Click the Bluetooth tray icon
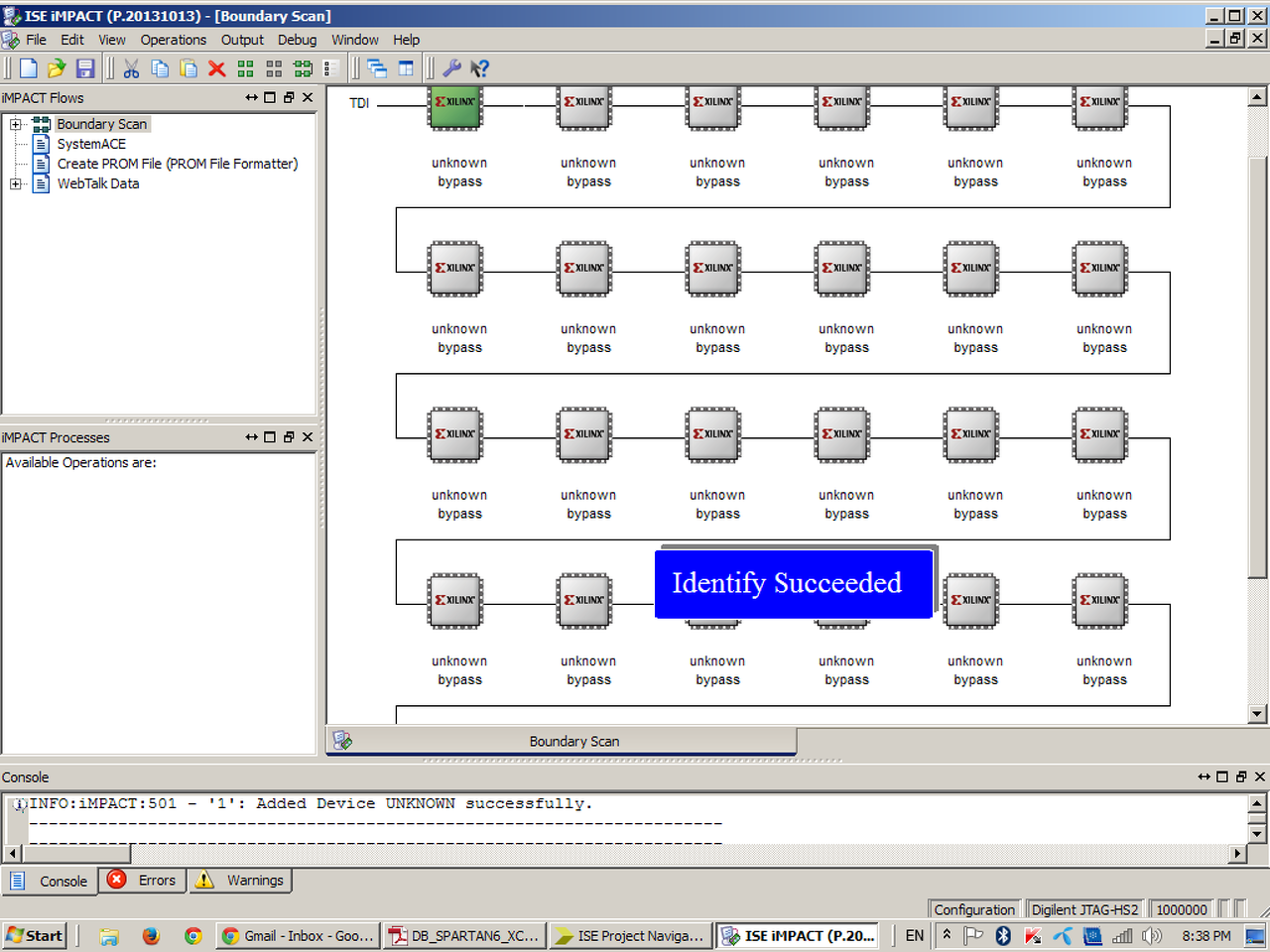 [1003, 935]
